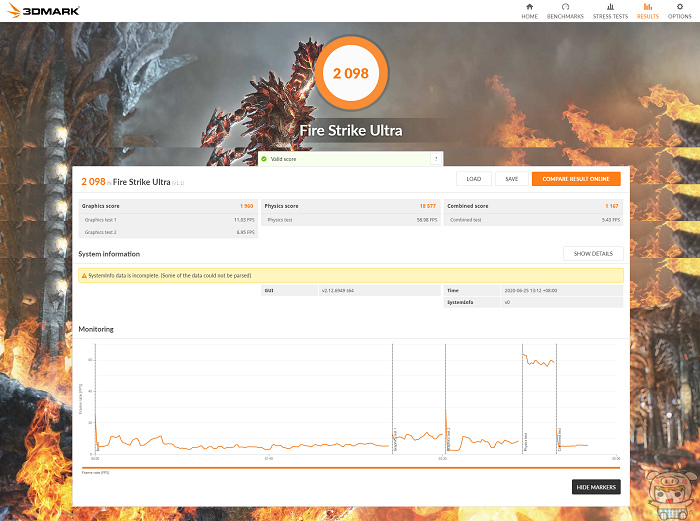Go to the Home page icon
The image size is (700, 521).
[529, 7]
